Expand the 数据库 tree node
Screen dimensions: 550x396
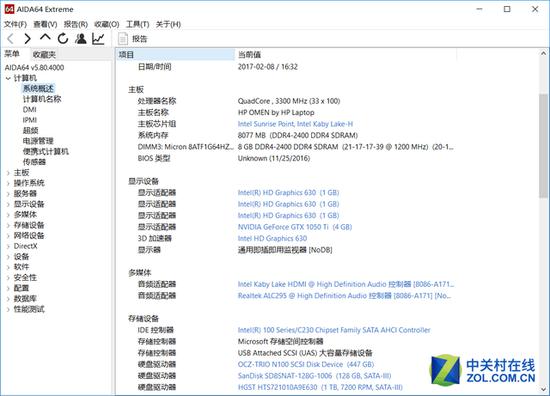tap(8, 299)
